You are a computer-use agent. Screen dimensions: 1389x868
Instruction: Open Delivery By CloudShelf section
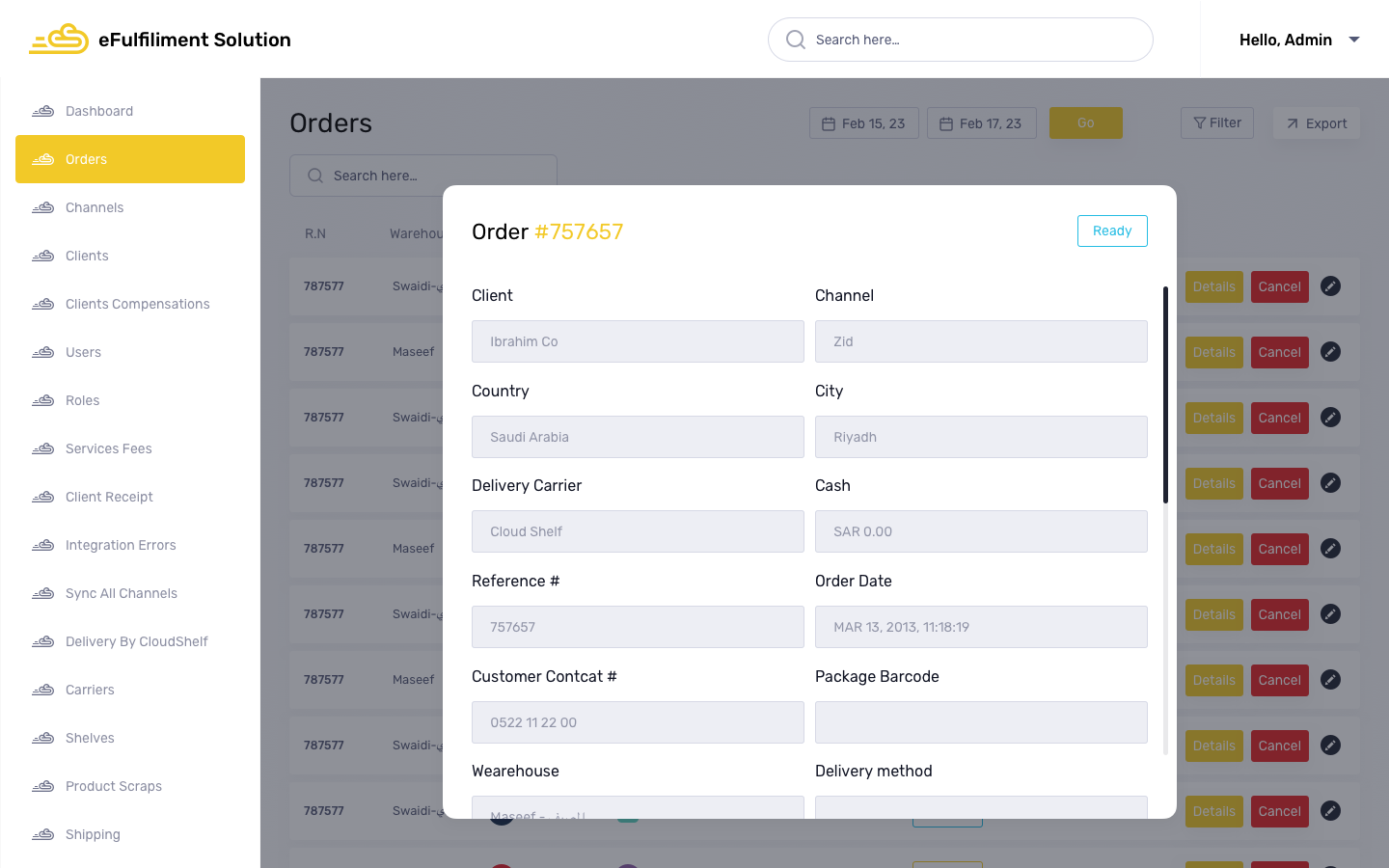click(x=136, y=641)
